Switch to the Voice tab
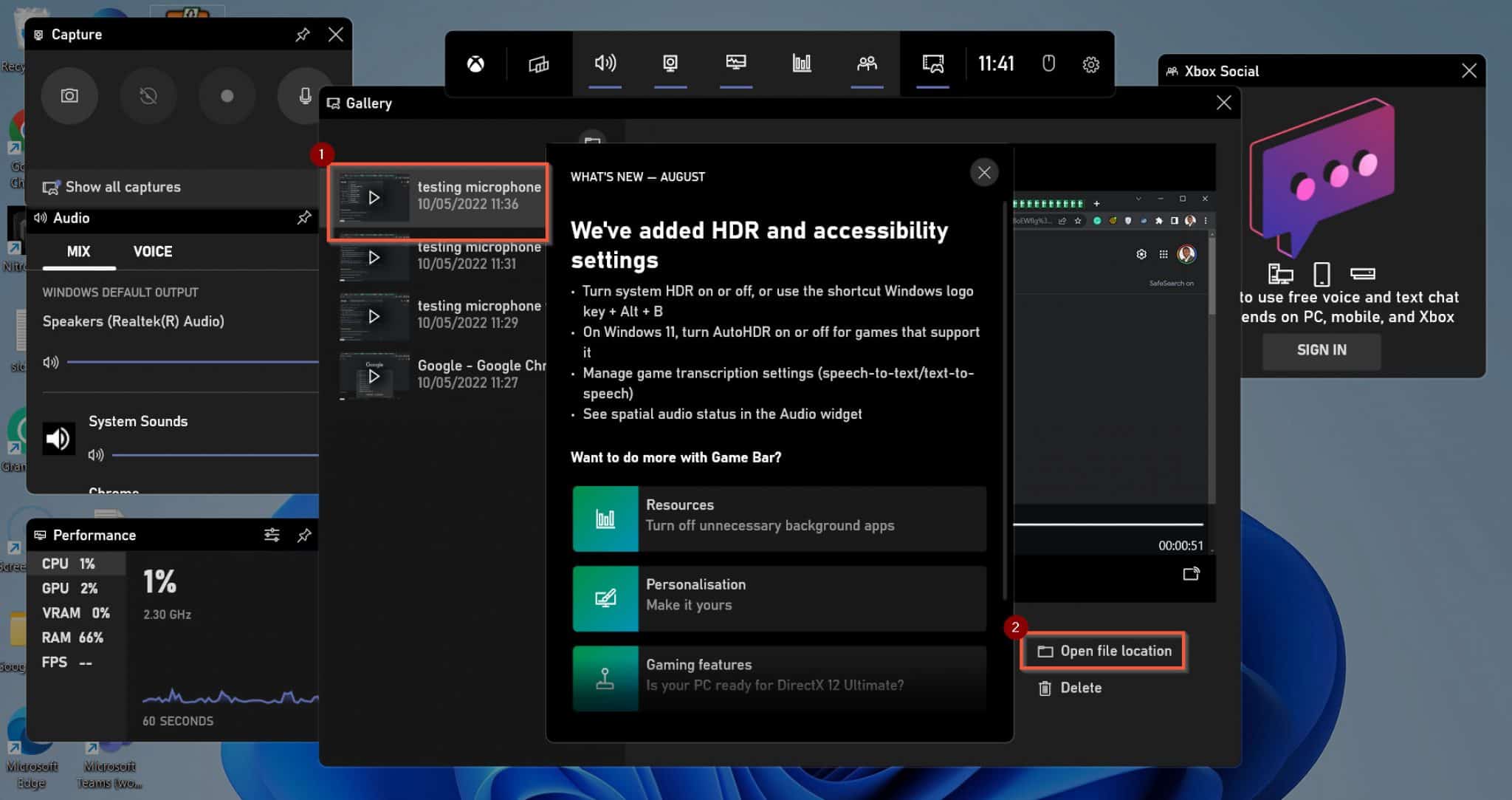 point(152,251)
